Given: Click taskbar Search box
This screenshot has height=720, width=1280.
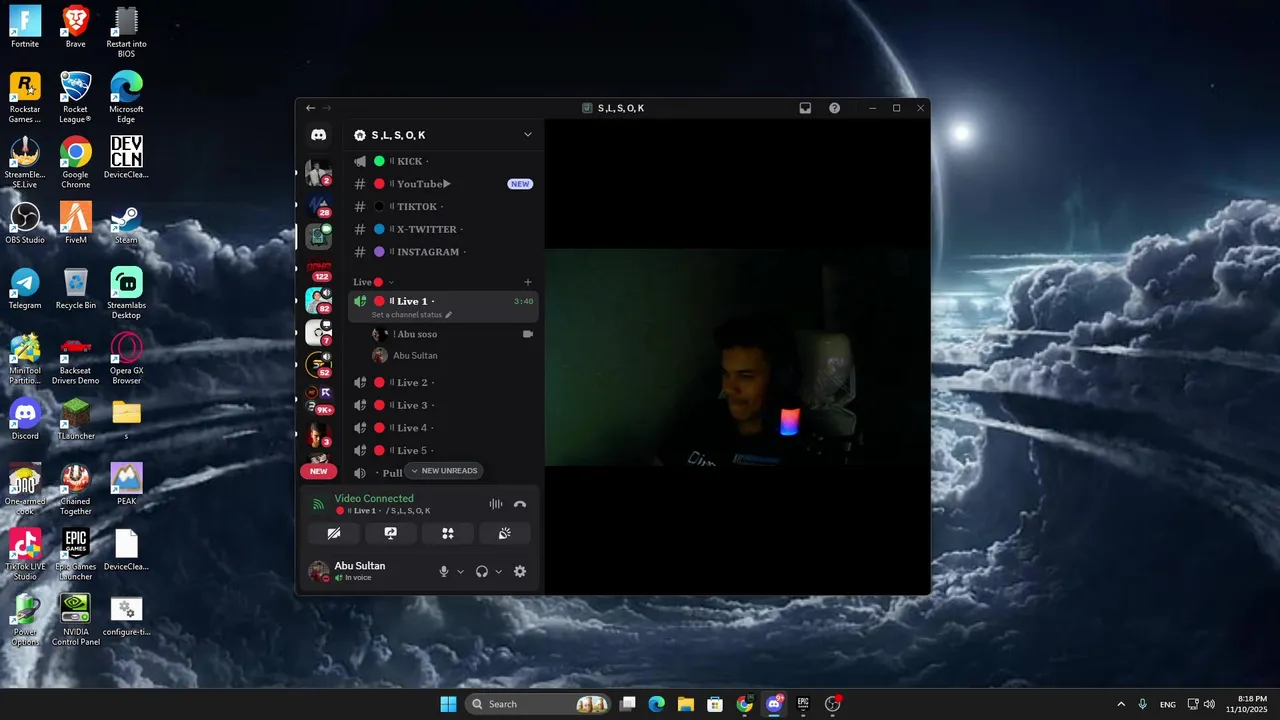Looking at the screenshot, I should pyautogui.click(x=538, y=704).
